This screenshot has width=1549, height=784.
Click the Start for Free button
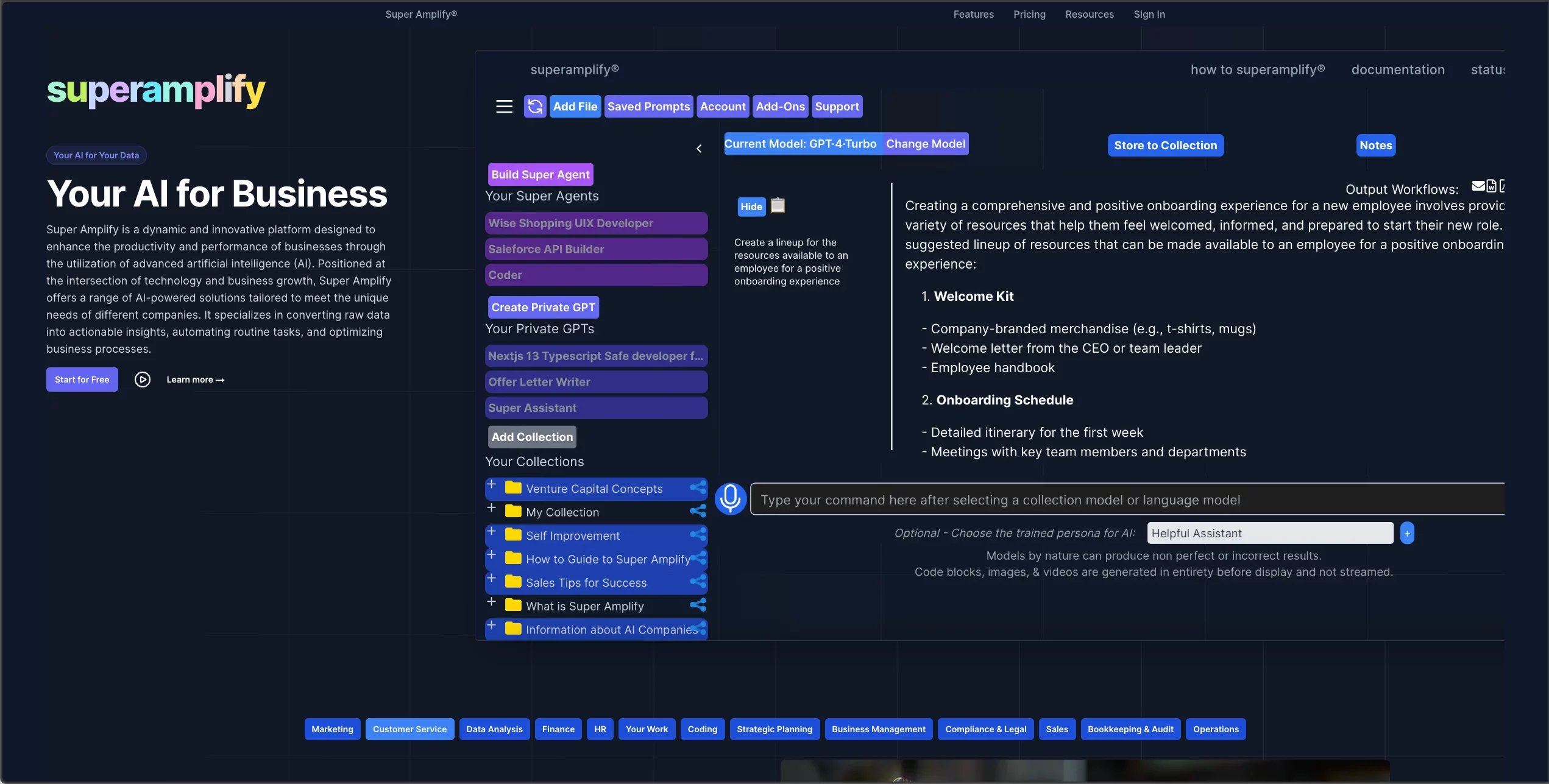(82, 379)
